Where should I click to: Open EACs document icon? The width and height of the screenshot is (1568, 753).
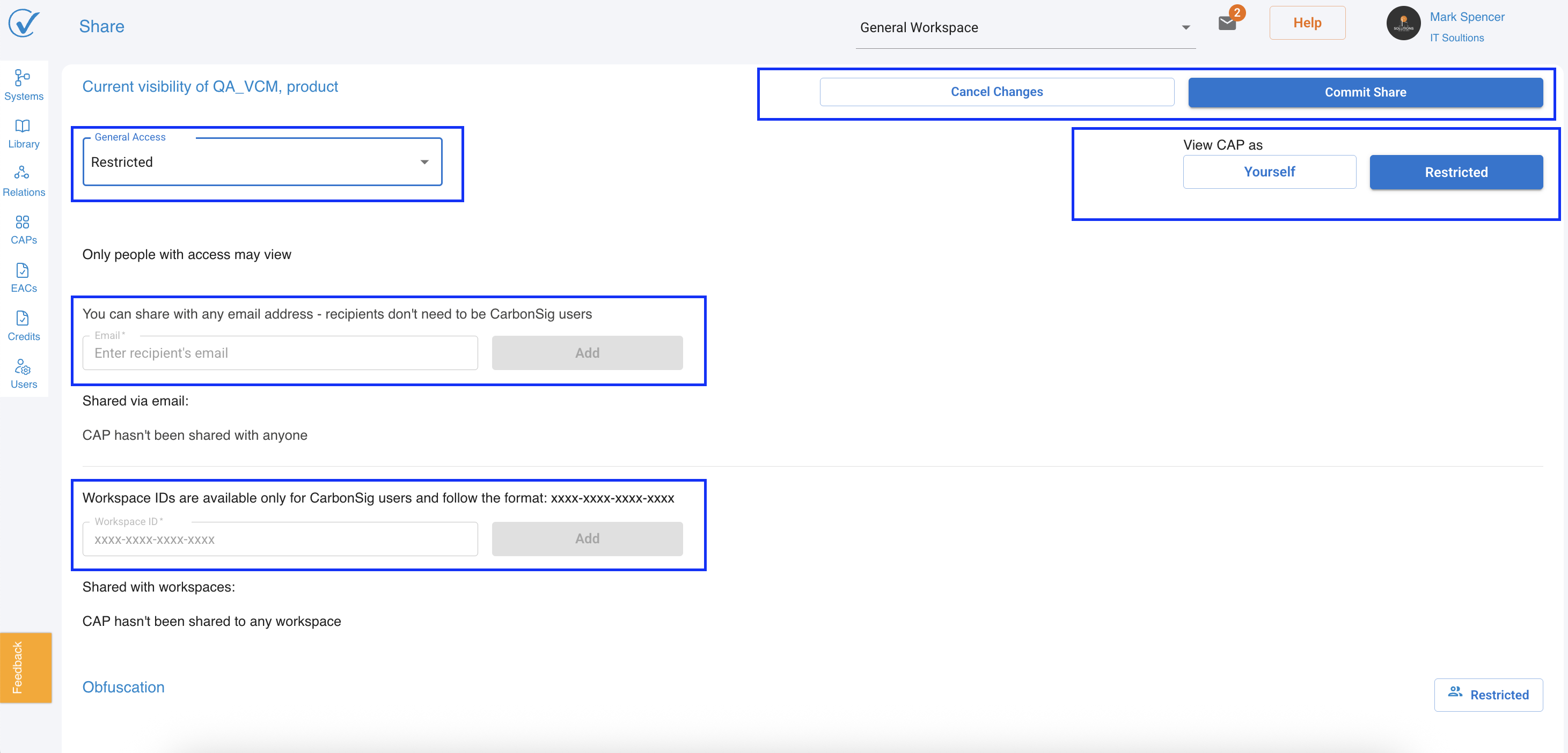pyautogui.click(x=23, y=277)
